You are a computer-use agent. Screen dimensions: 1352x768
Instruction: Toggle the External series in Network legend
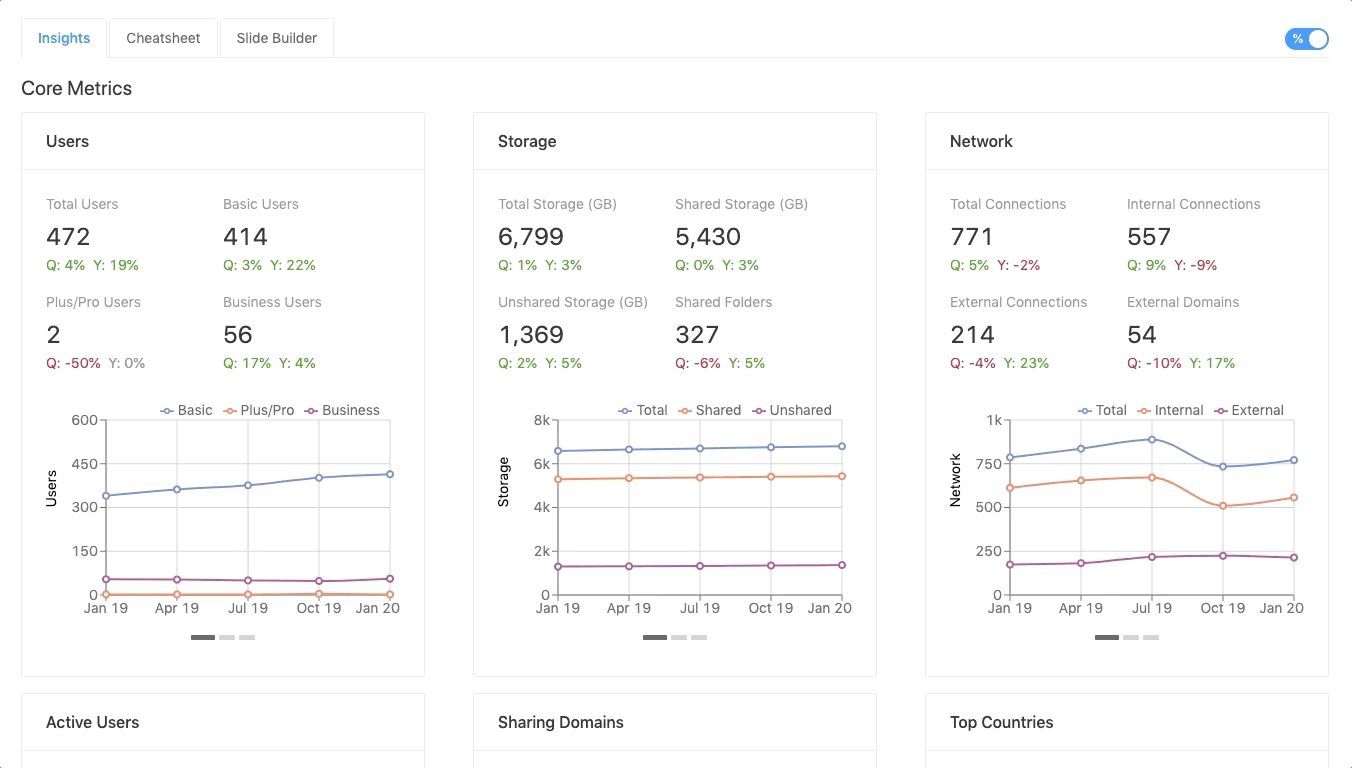pyautogui.click(x=1249, y=410)
